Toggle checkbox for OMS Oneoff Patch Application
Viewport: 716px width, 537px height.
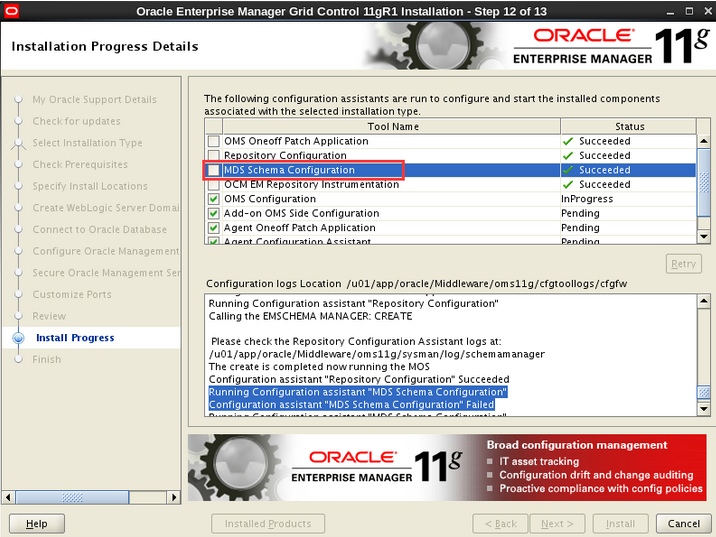(213, 141)
